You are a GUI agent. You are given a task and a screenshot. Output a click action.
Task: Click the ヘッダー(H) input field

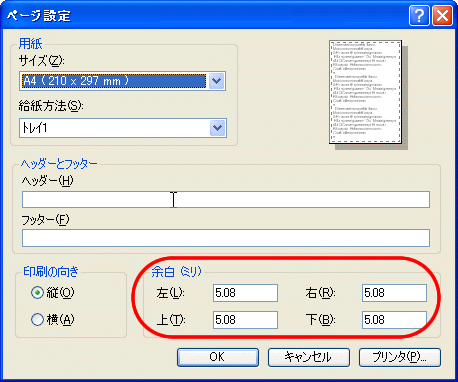point(226,199)
